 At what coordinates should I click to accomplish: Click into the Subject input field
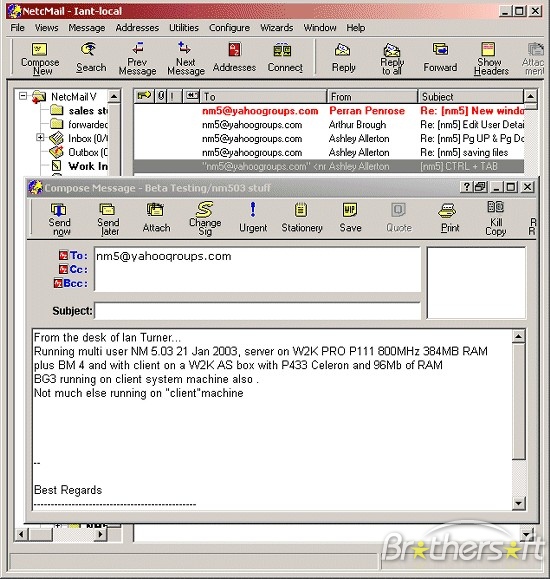click(257, 311)
